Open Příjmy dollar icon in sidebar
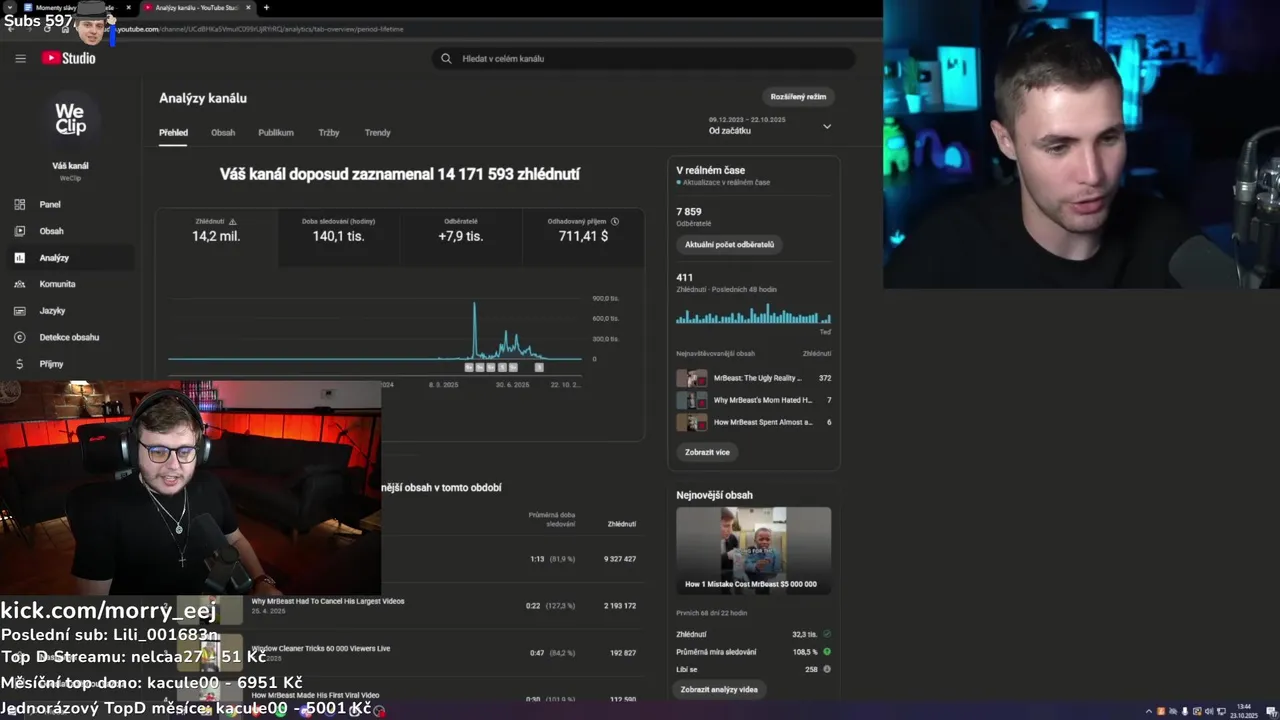1280x720 pixels. tap(20, 364)
